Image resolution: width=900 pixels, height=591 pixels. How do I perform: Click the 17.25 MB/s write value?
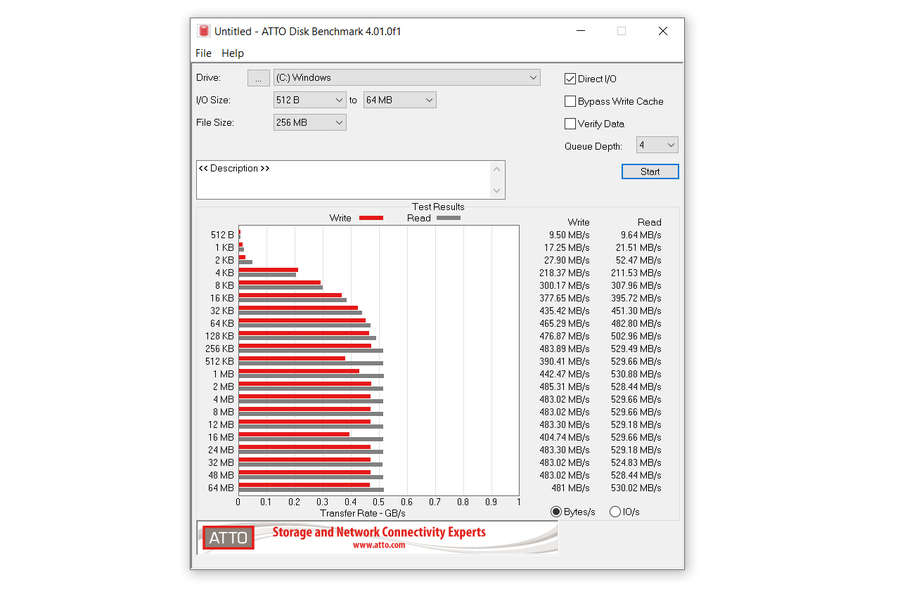pos(567,248)
